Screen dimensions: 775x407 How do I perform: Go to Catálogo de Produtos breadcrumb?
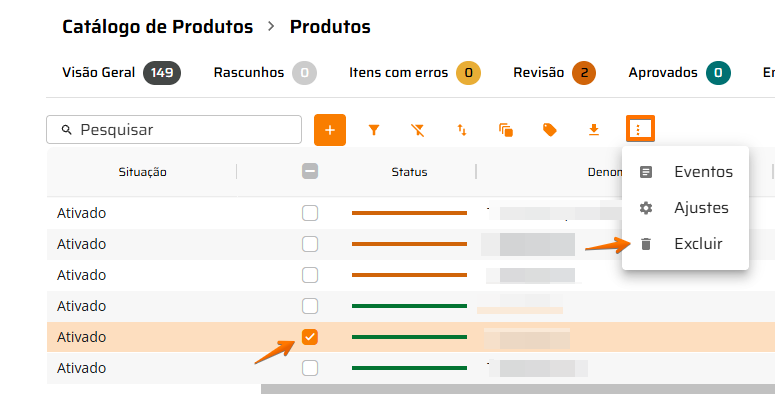[x=157, y=27]
